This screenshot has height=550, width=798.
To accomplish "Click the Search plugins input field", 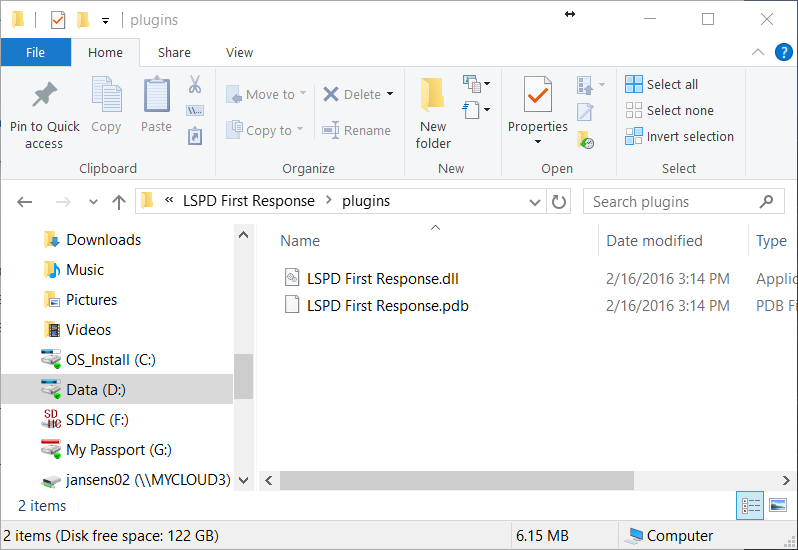I will coord(670,202).
